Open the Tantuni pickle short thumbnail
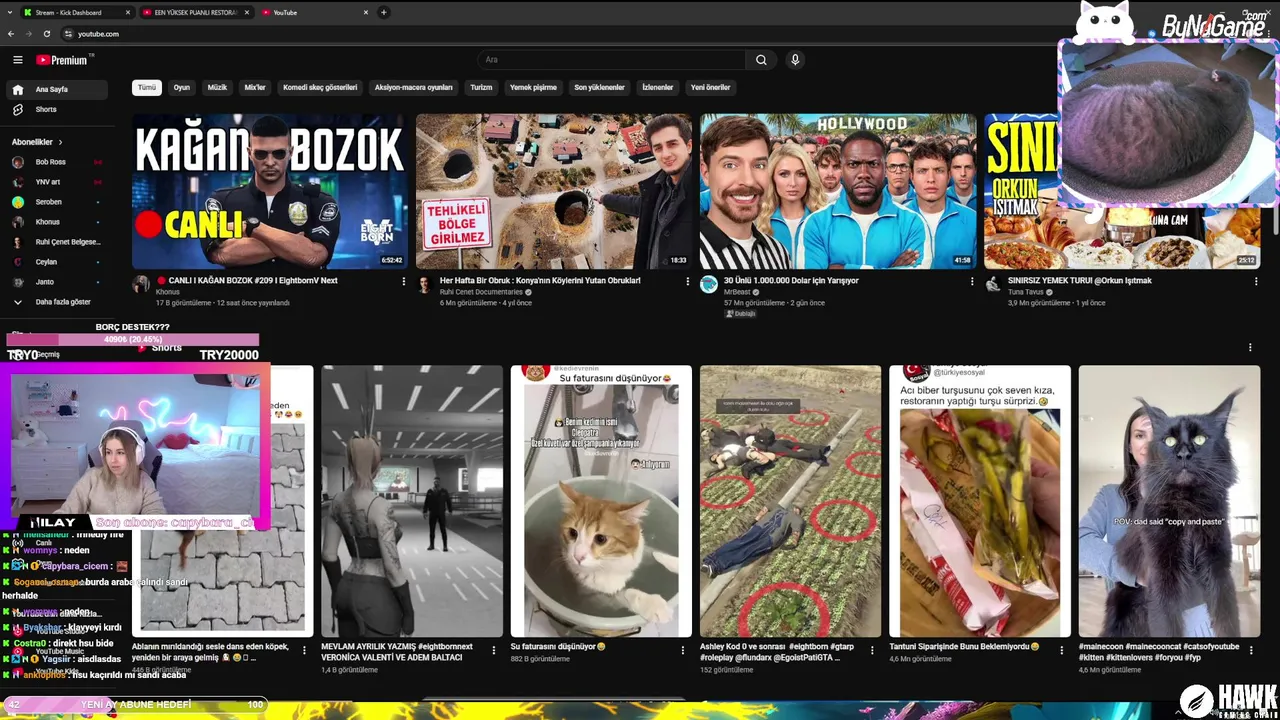This screenshot has height=720, width=1280. point(980,501)
